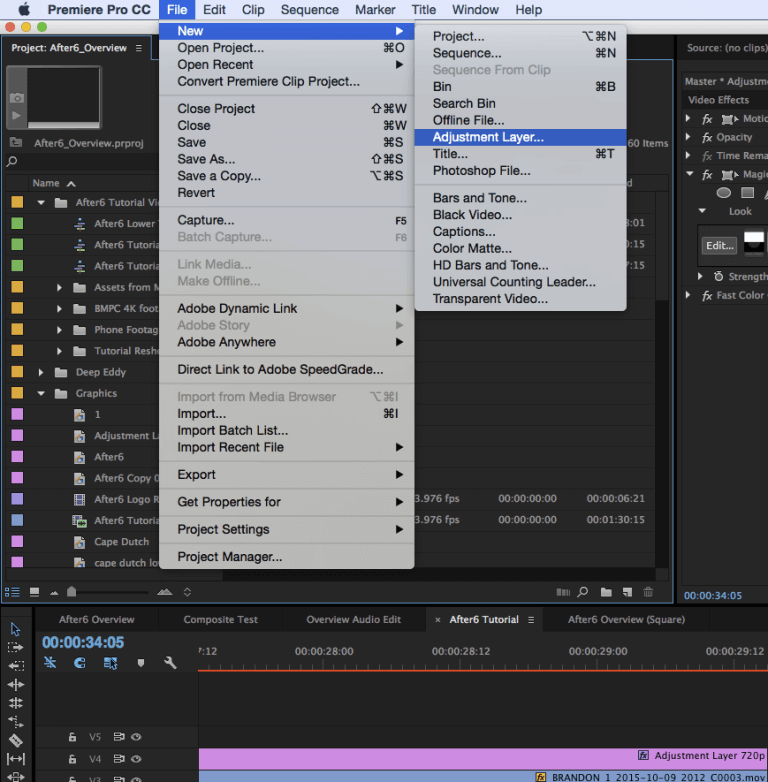Viewport: 768px width, 782px height.
Task: Open the Sequence menu in menu bar
Action: (x=310, y=9)
